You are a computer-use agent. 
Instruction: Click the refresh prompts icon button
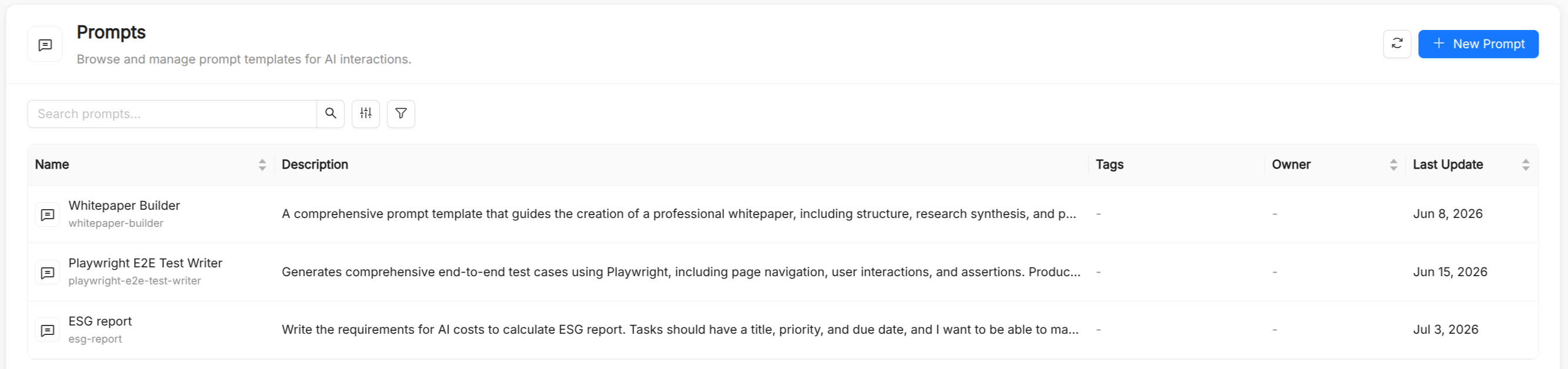1396,44
